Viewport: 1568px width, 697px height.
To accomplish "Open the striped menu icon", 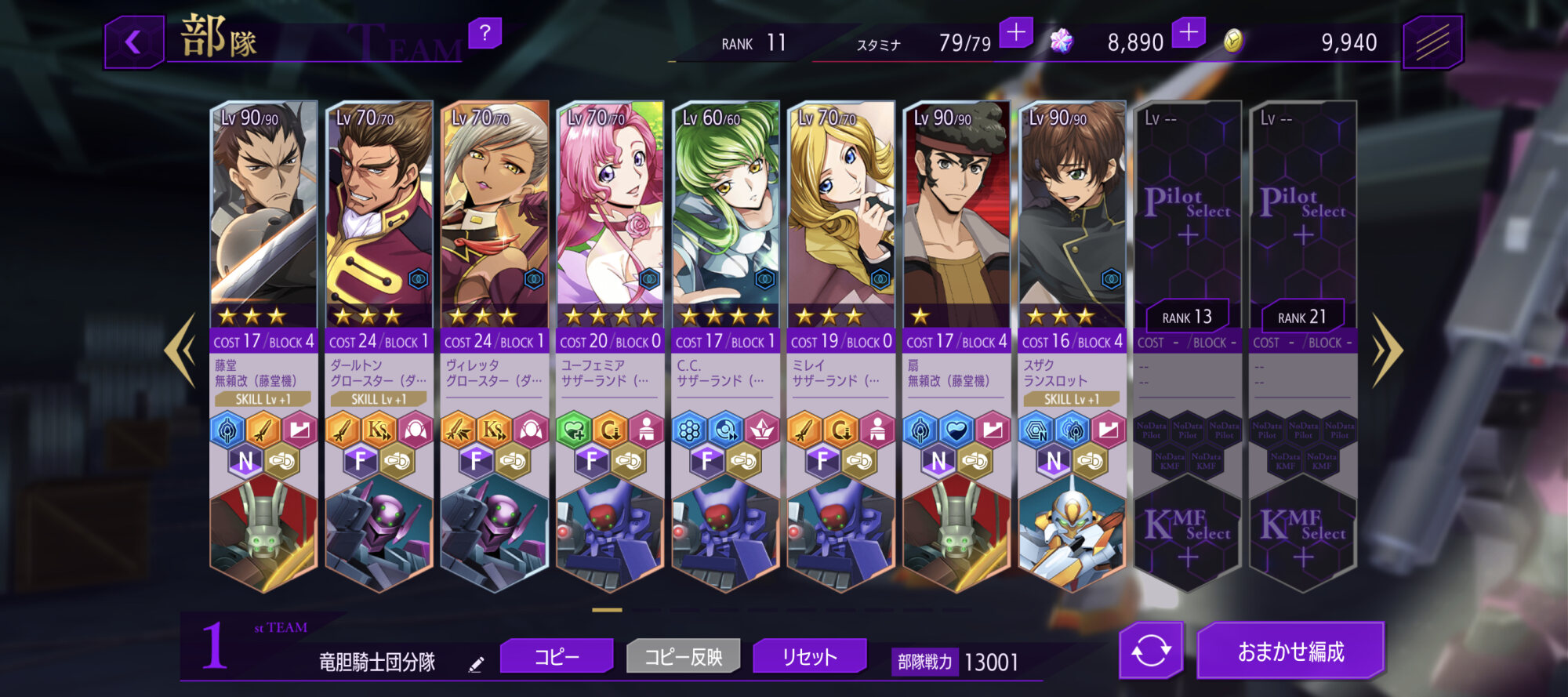I will coord(1432,42).
